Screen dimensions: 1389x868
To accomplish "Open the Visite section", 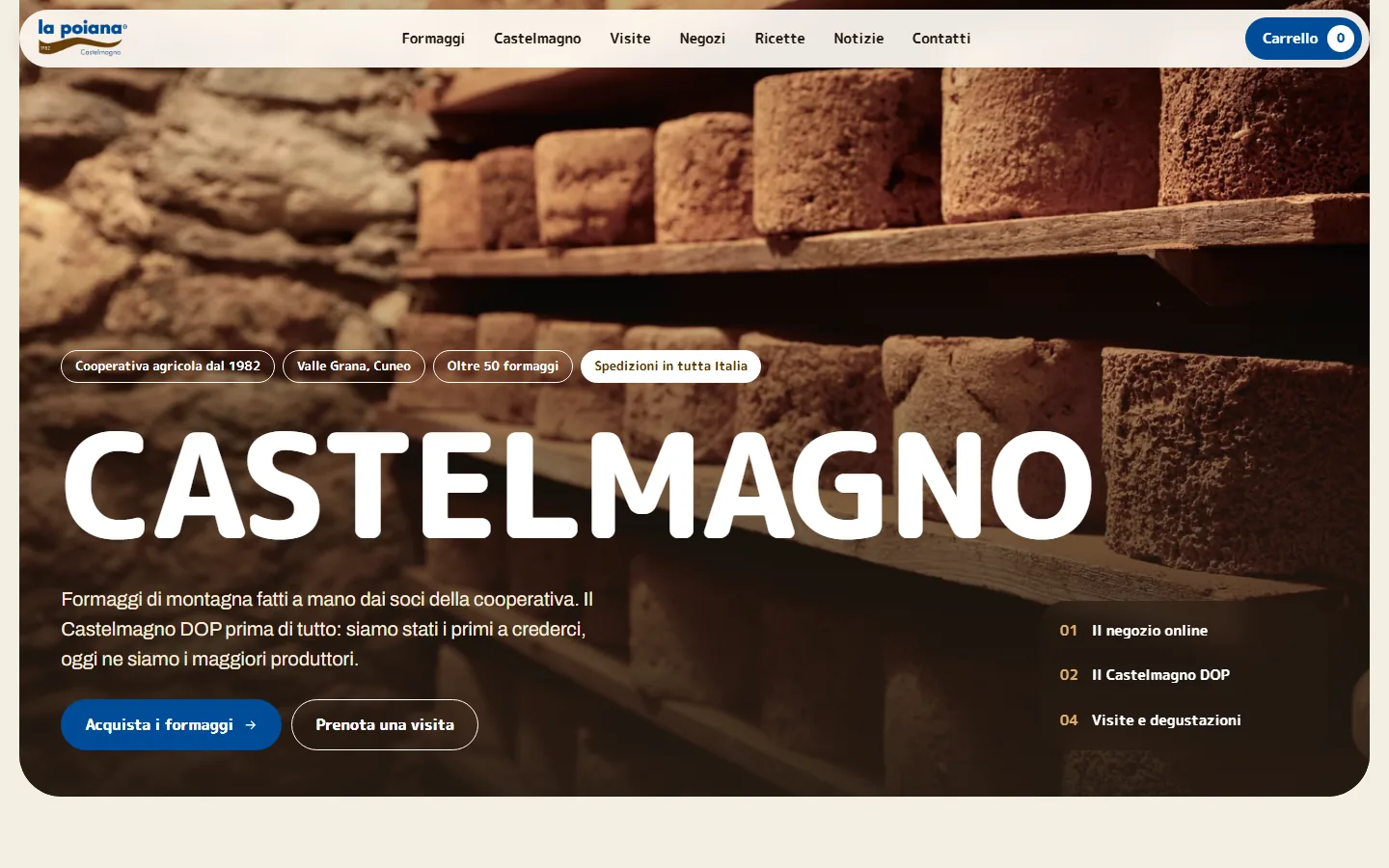I will pos(630,39).
